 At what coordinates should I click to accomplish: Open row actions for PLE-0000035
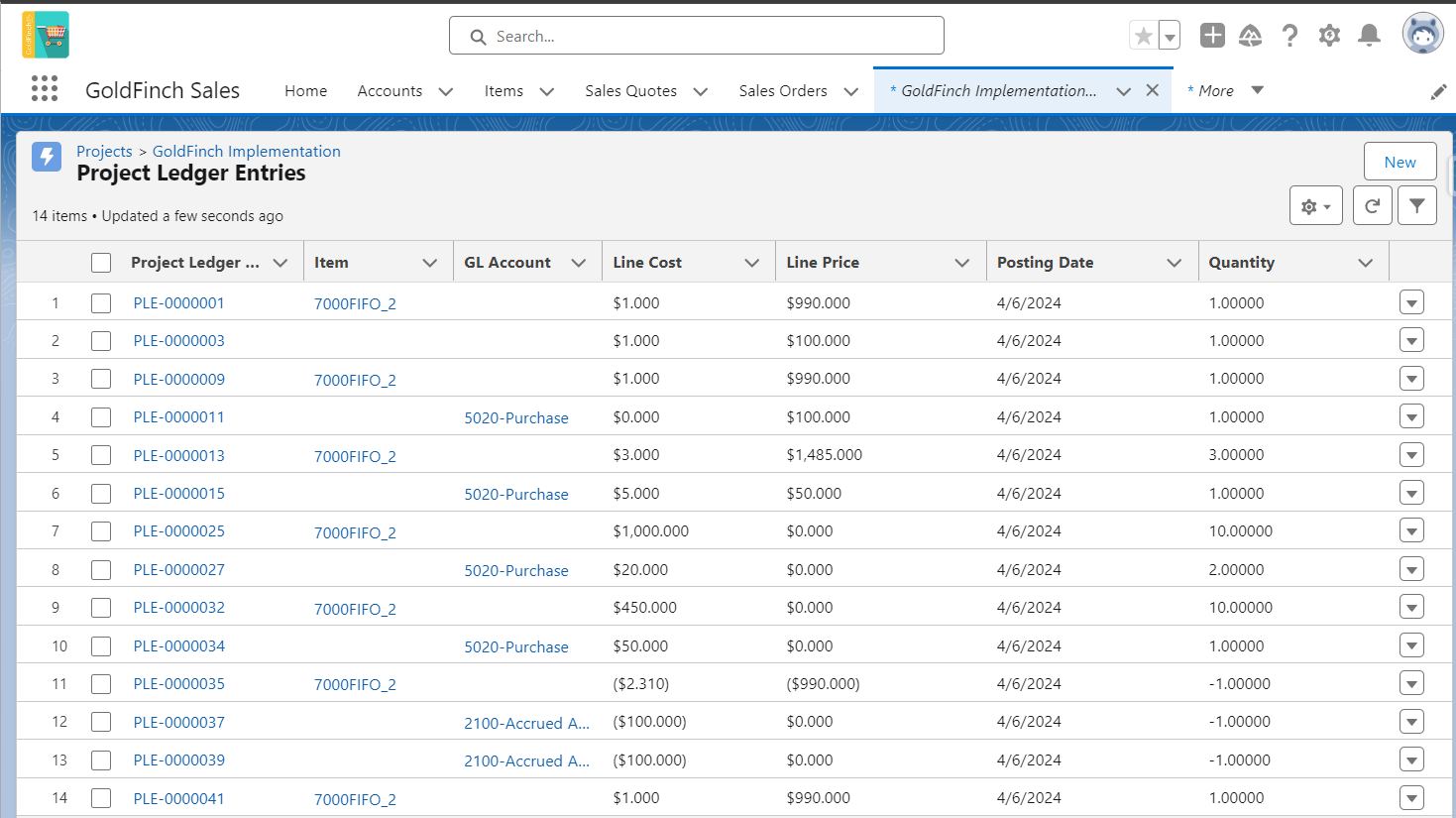pyautogui.click(x=1412, y=683)
